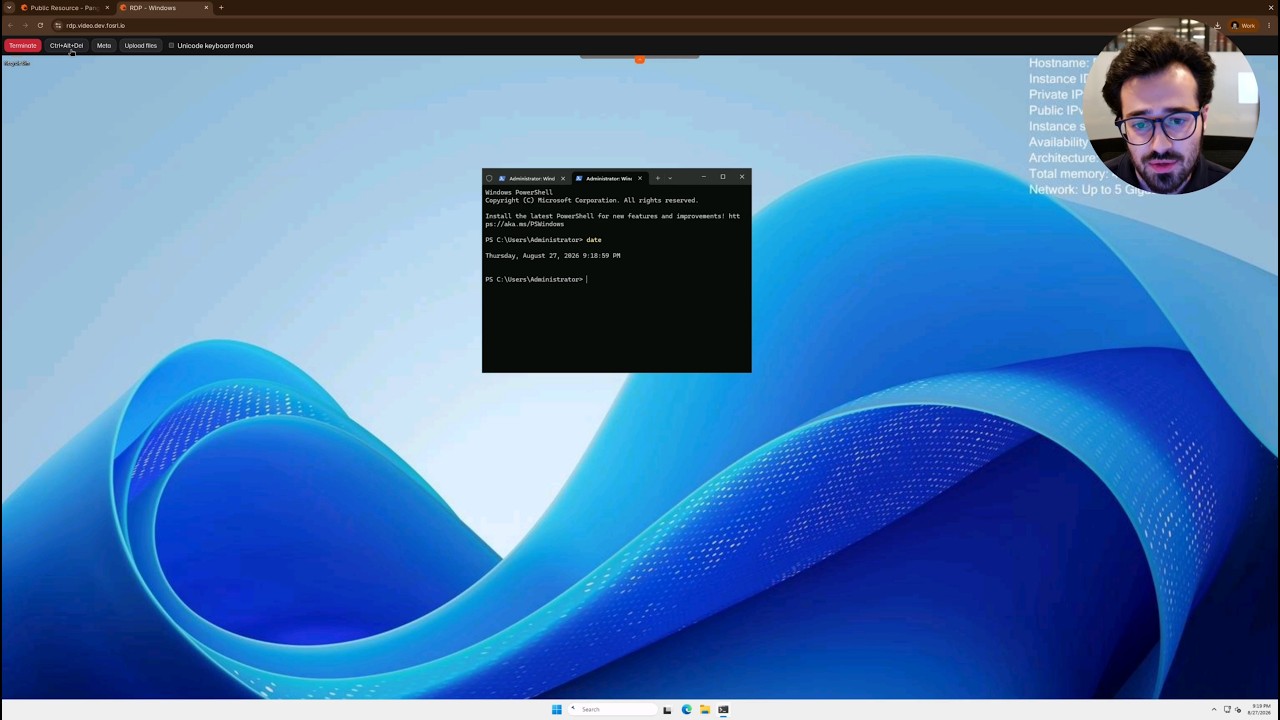View site information icon in address bar
Viewport: 1280px width, 720px height.
(58, 25)
